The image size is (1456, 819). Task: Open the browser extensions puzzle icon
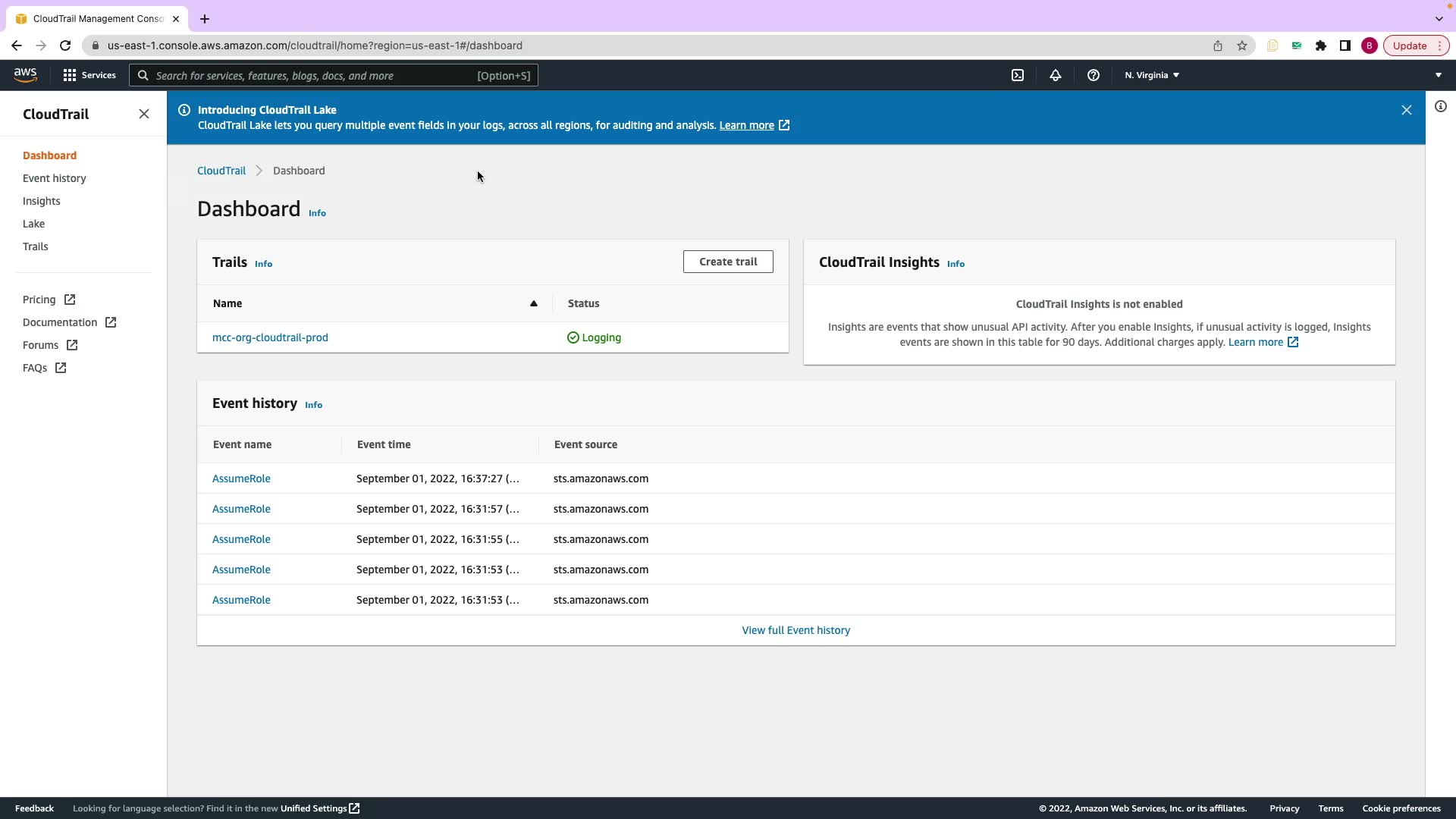1320,45
